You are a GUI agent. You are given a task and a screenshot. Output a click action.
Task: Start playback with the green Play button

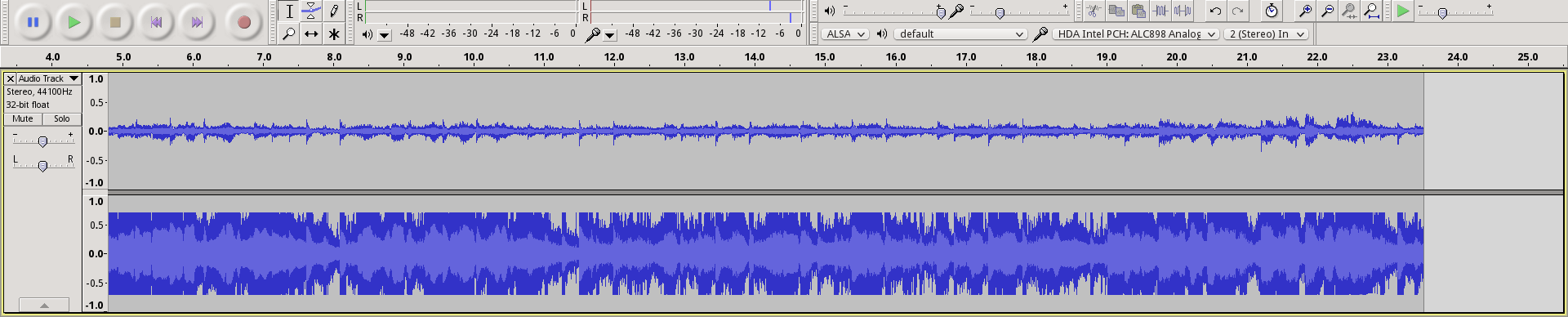(73, 22)
